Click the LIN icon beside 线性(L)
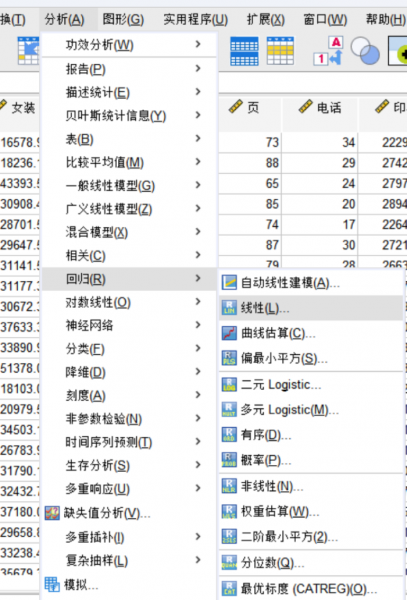 pyautogui.click(x=229, y=308)
